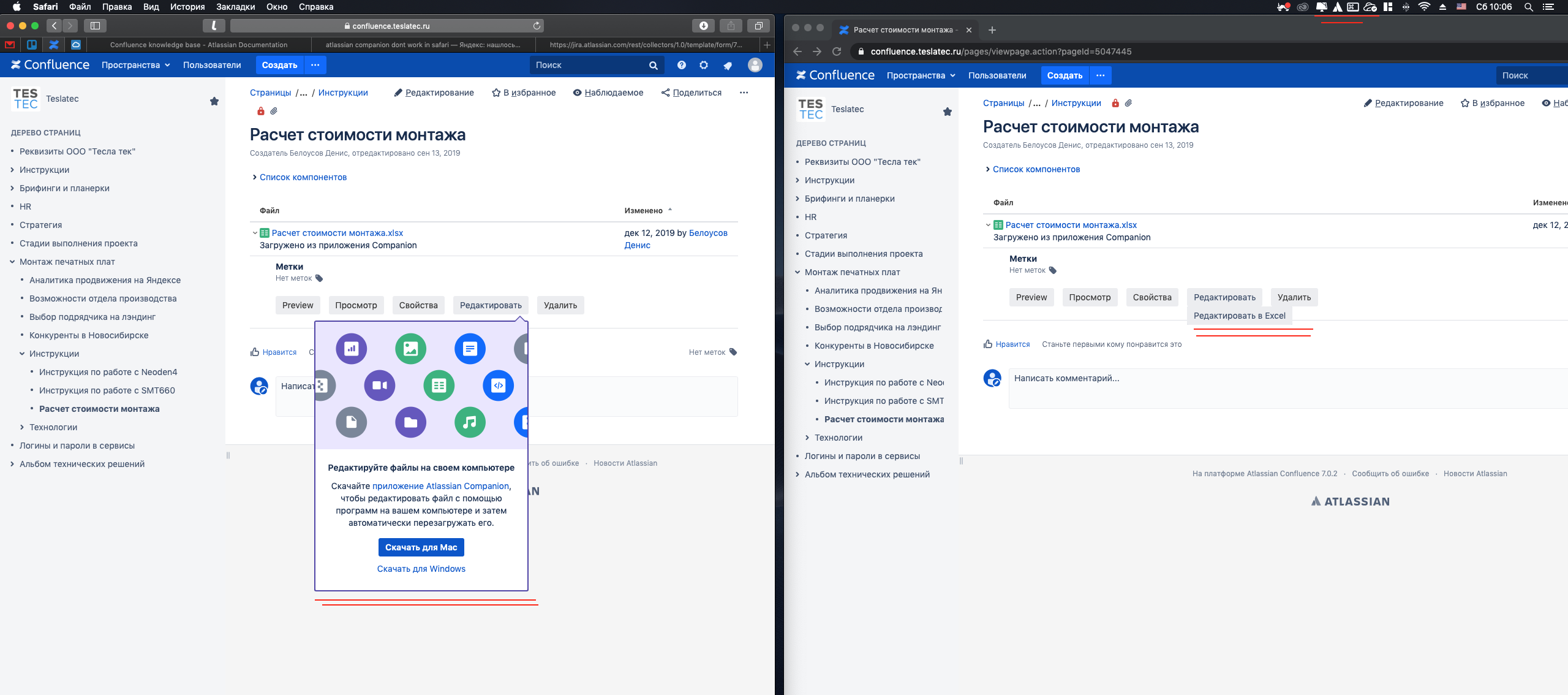Click the announcement megaphone icon in navbar
This screenshot has width=1568, height=695.
coord(728,65)
